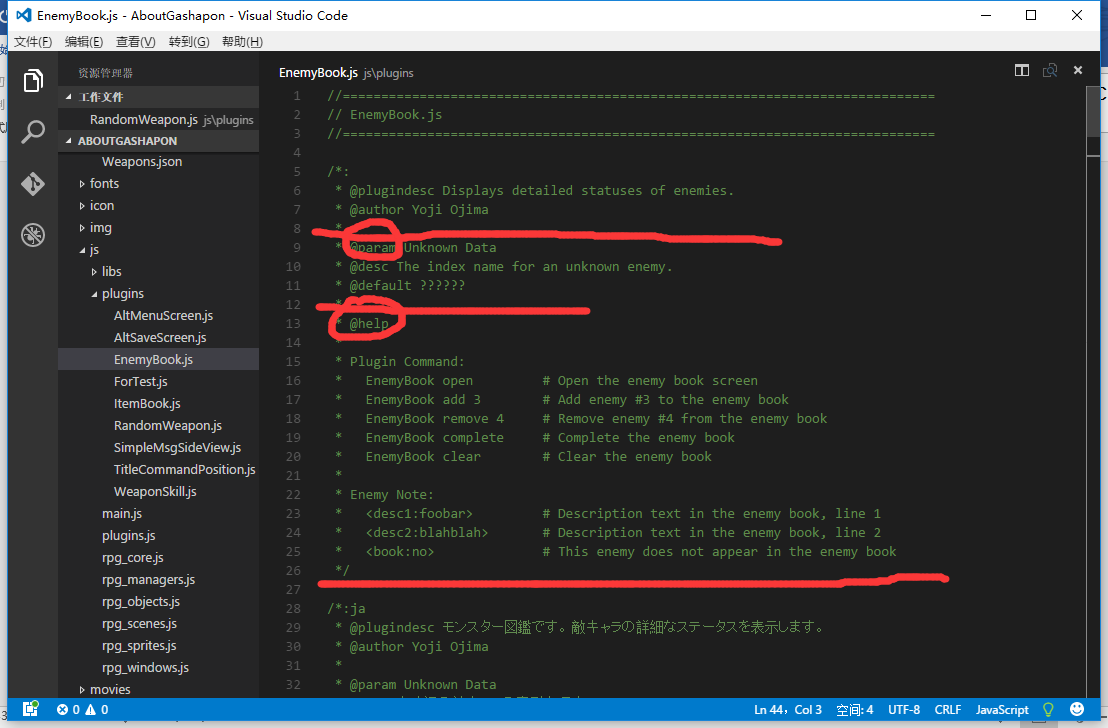The height and width of the screenshot is (728, 1108).
Task: Open the changes preview icon in editor toolbar
Action: [1050, 70]
